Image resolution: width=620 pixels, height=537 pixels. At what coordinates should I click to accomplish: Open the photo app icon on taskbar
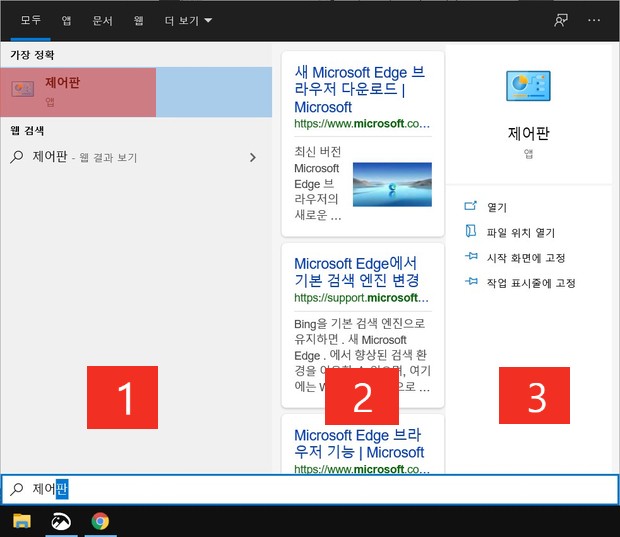pyautogui.click(x=61, y=521)
